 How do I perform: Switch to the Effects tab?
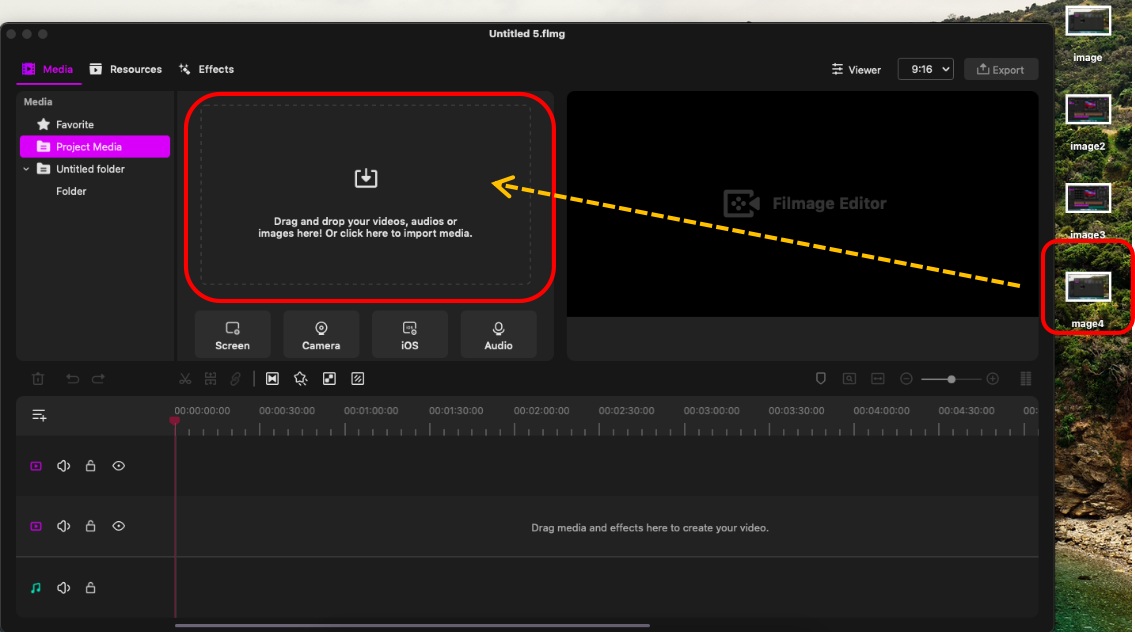(206, 69)
